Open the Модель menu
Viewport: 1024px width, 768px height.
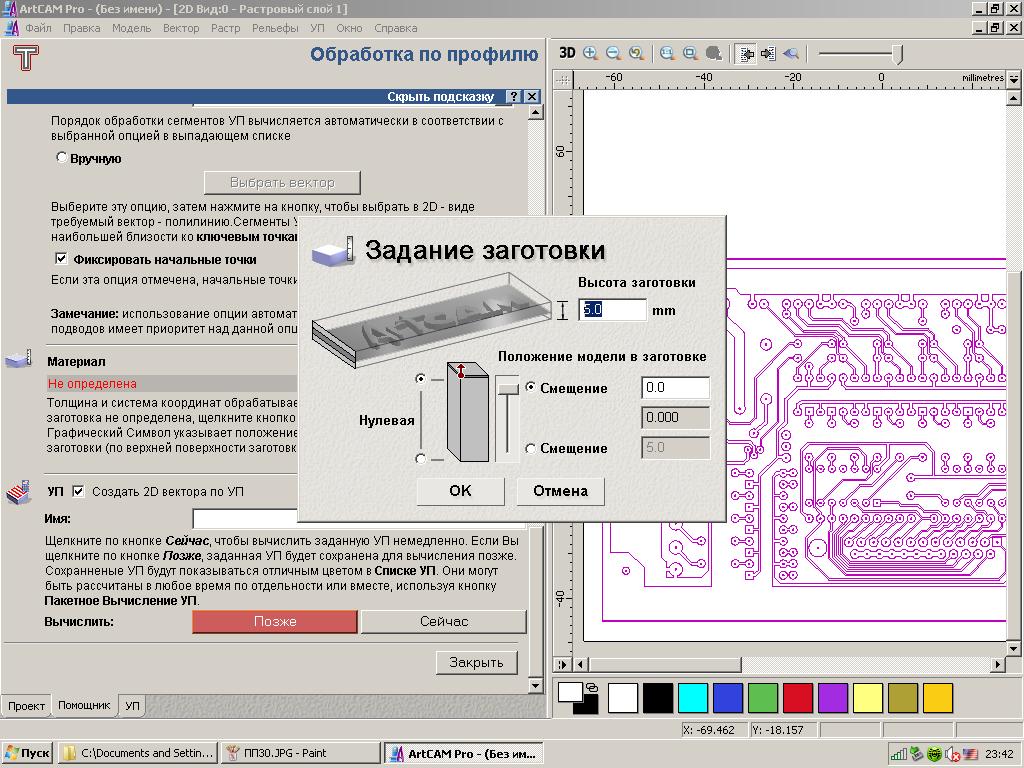[x=131, y=28]
